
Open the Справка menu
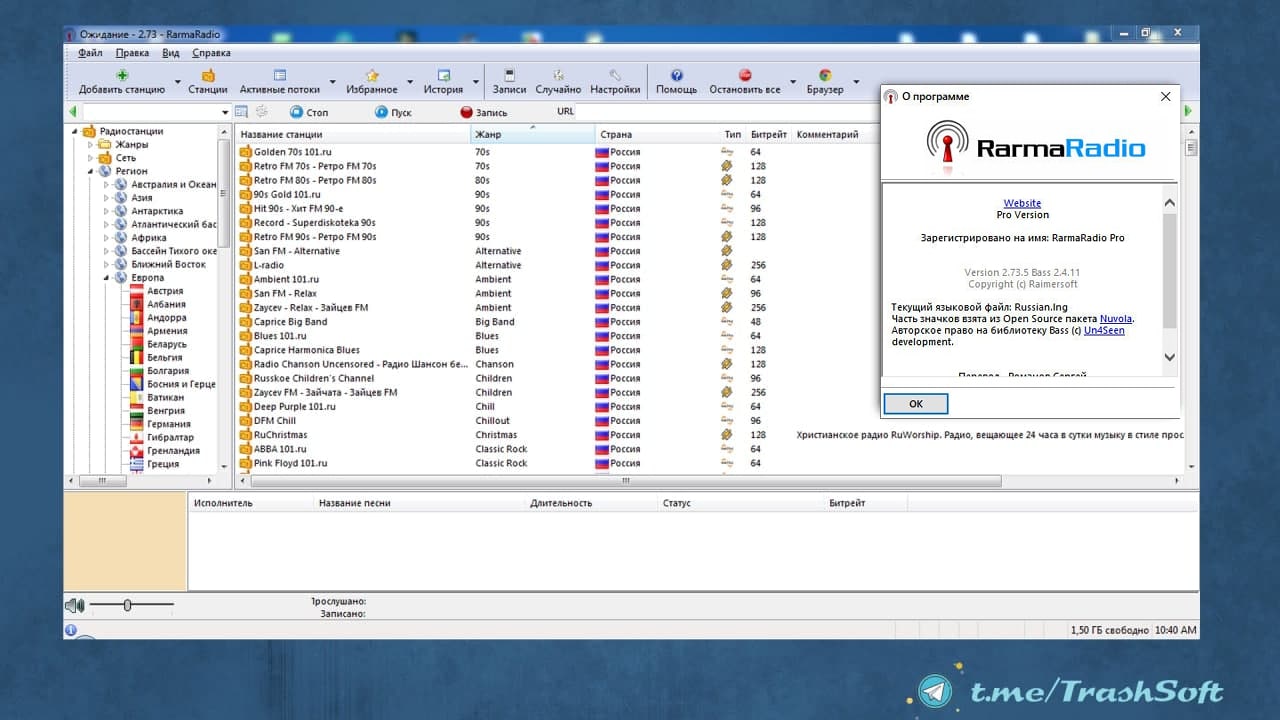[x=211, y=53]
